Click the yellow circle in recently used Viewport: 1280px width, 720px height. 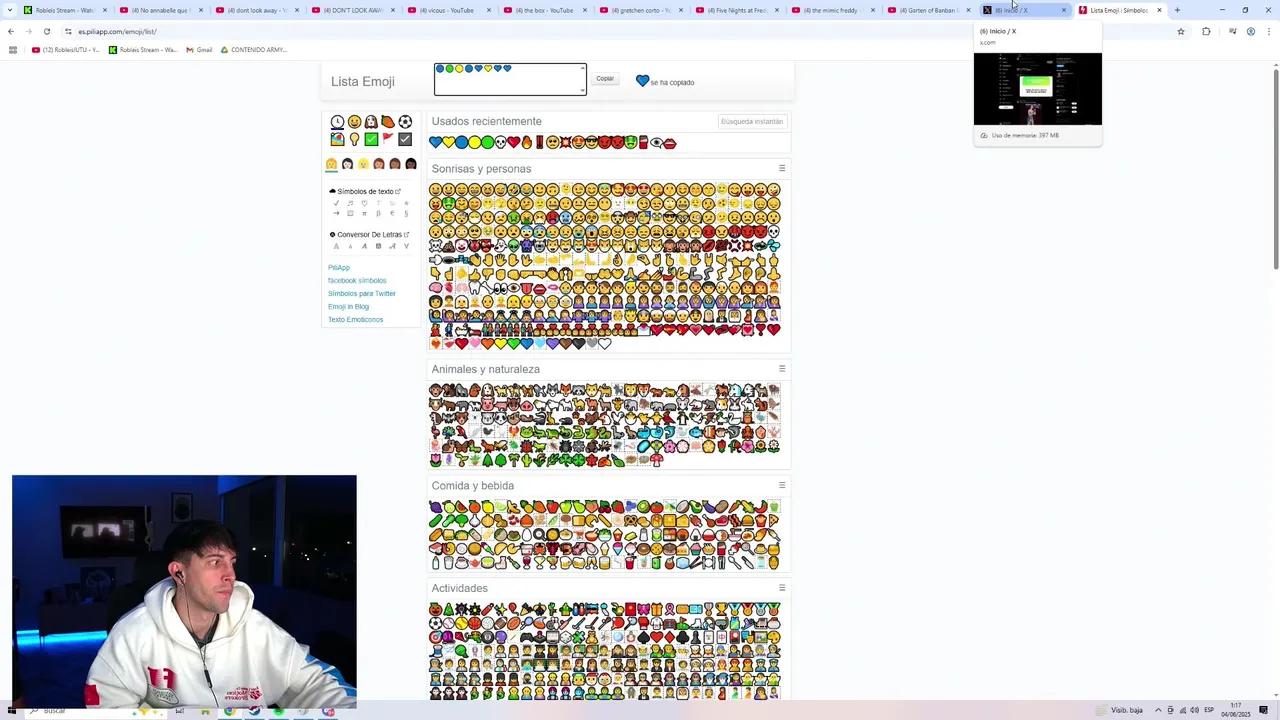[x=475, y=143]
